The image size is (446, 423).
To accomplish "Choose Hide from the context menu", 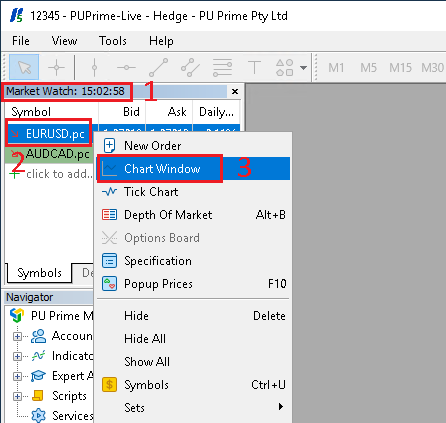I will [193, 316].
